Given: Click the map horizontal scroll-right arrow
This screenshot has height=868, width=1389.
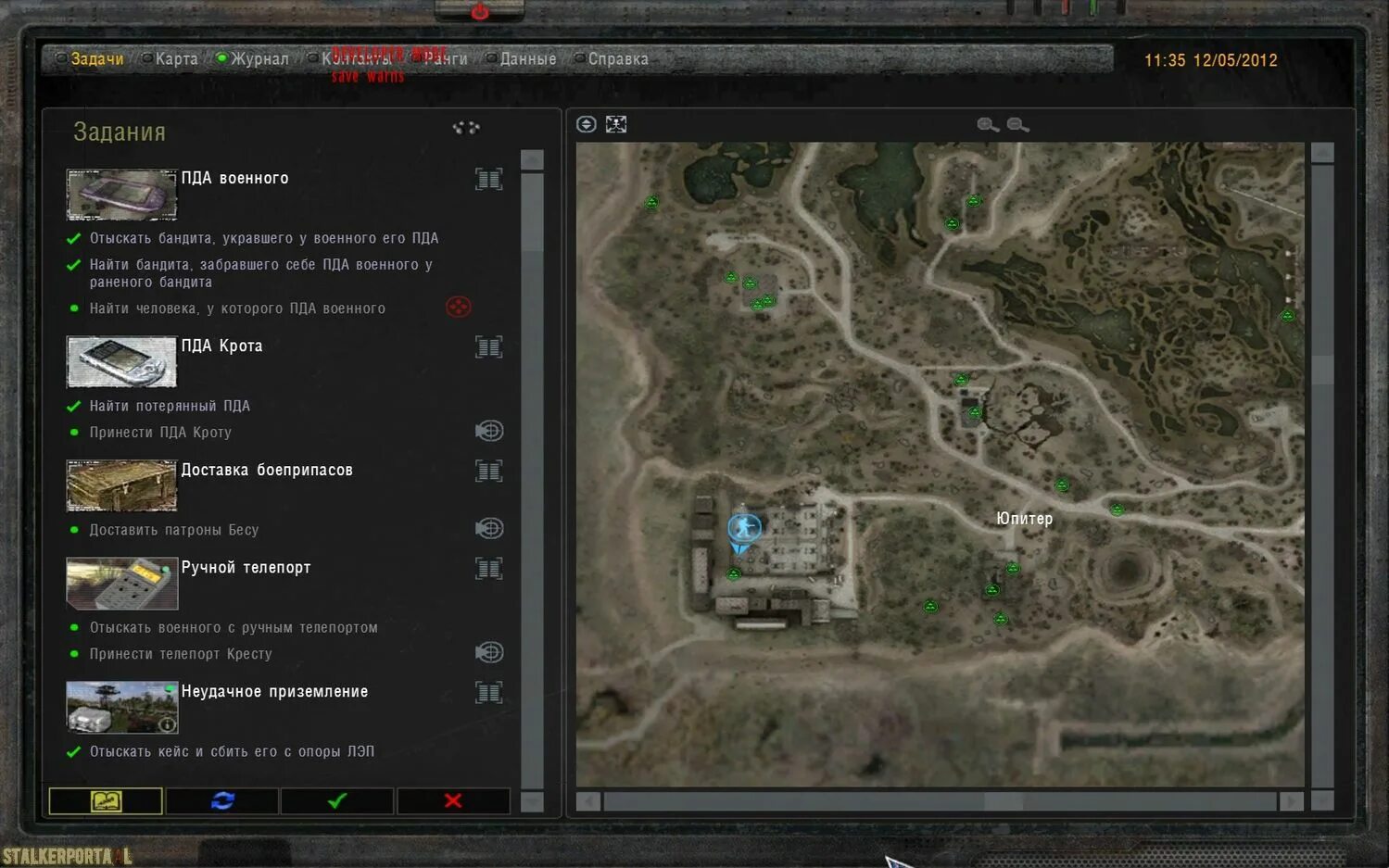Looking at the screenshot, I should coord(1291,801).
